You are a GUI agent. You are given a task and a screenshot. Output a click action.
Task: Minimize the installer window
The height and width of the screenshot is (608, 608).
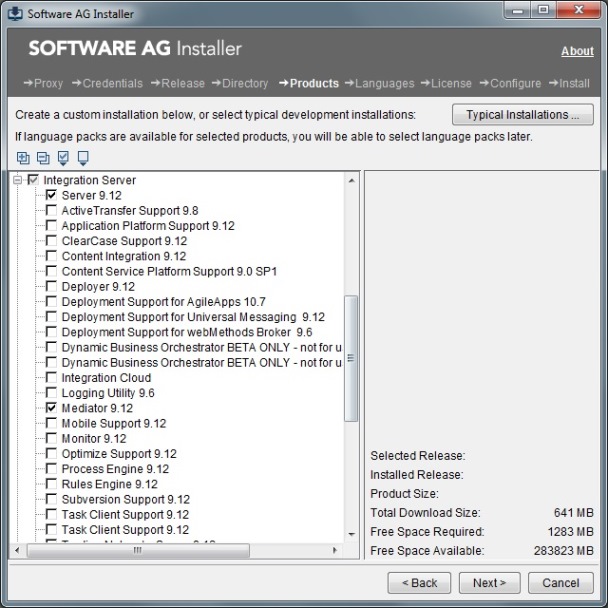click(x=518, y=10)
